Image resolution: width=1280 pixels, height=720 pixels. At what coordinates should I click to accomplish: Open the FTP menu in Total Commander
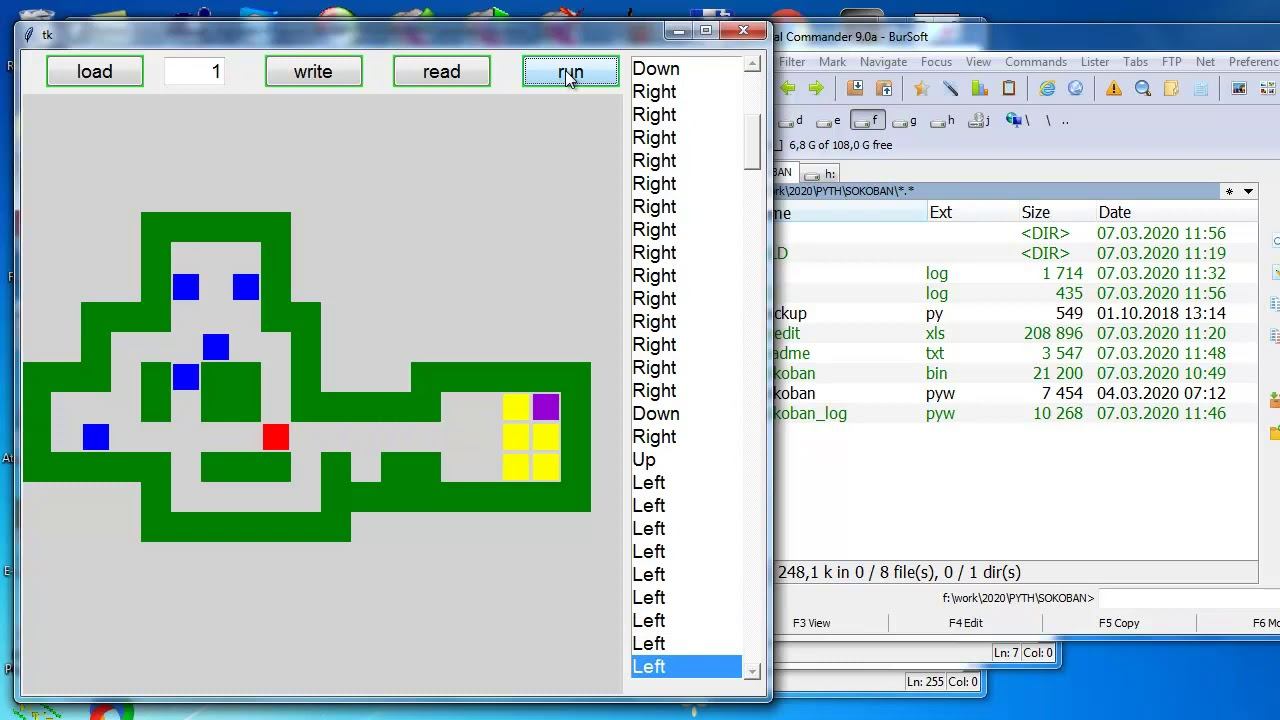[x=1172, y=62]
